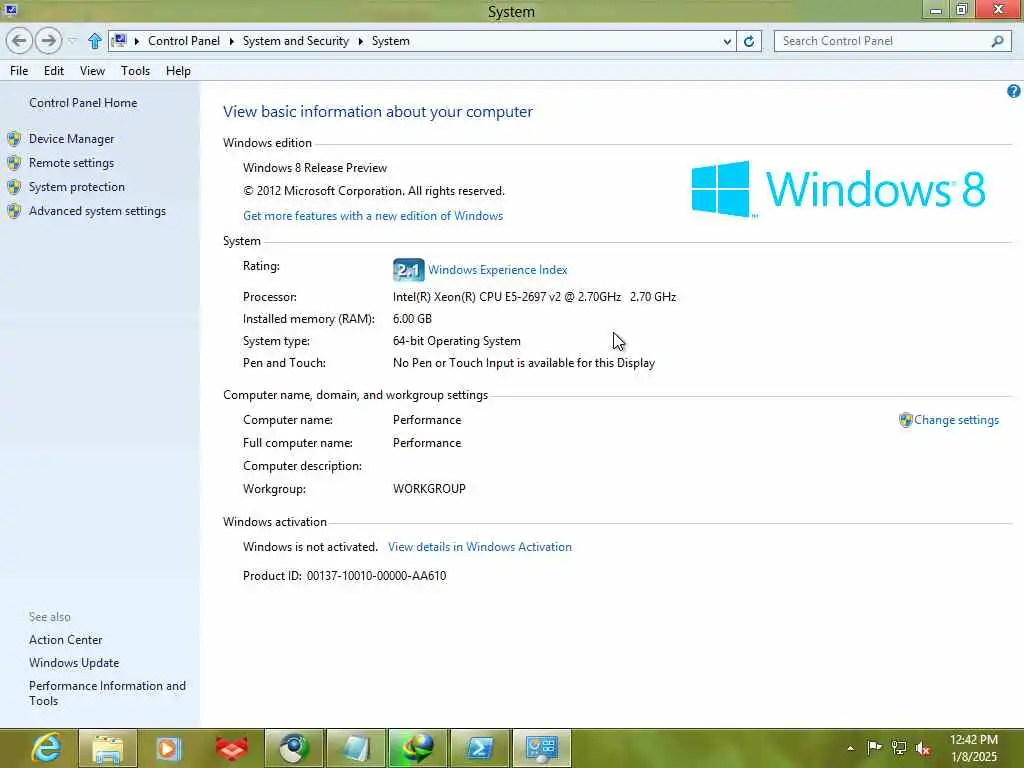Open the Chromium browser taskbar icon
This screenshot has height=768, width=1024.
pyautogui.click(x=294, y=748)
